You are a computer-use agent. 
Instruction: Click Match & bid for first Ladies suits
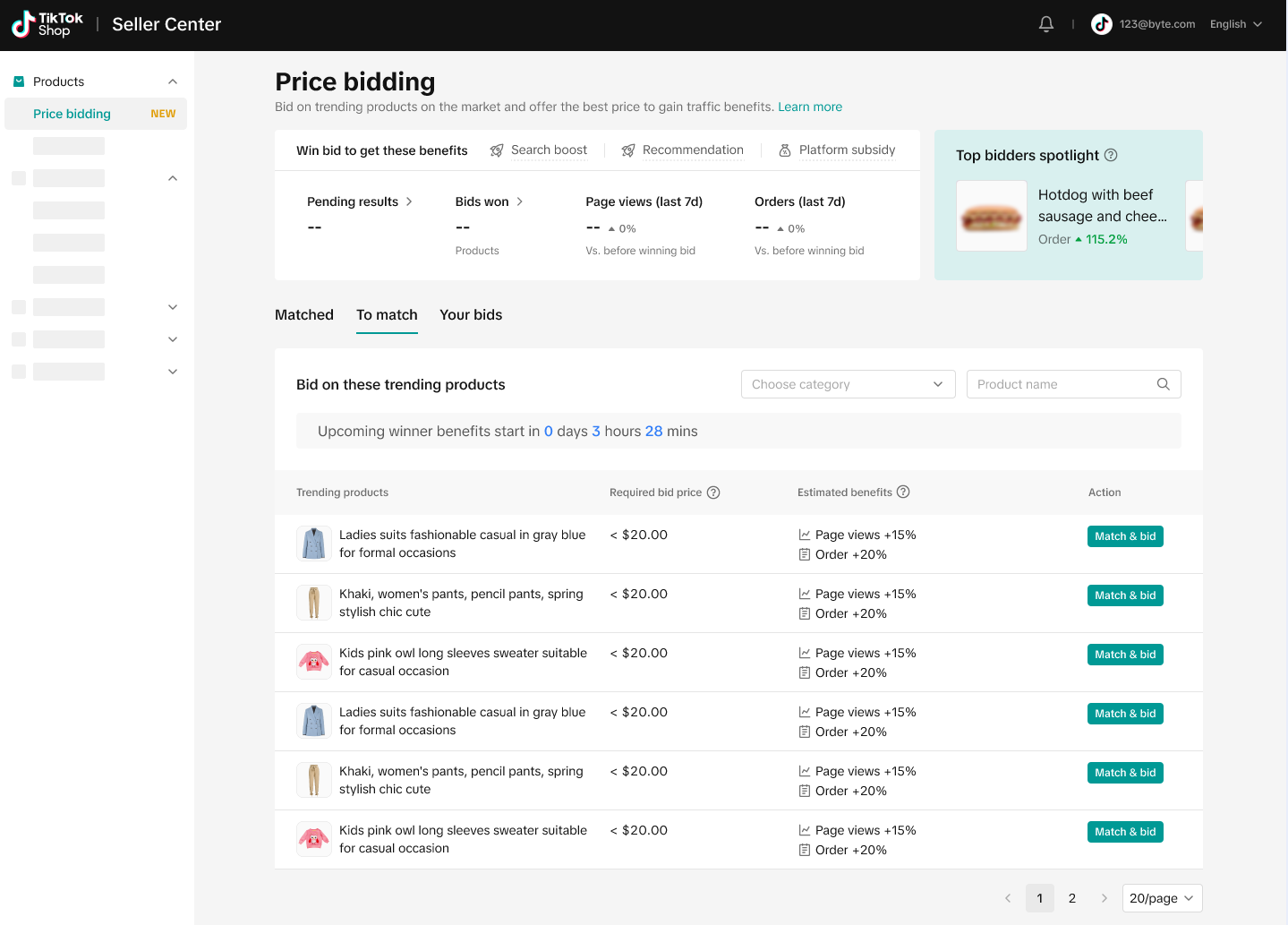pyautogui.click(x=1125, y=536)
